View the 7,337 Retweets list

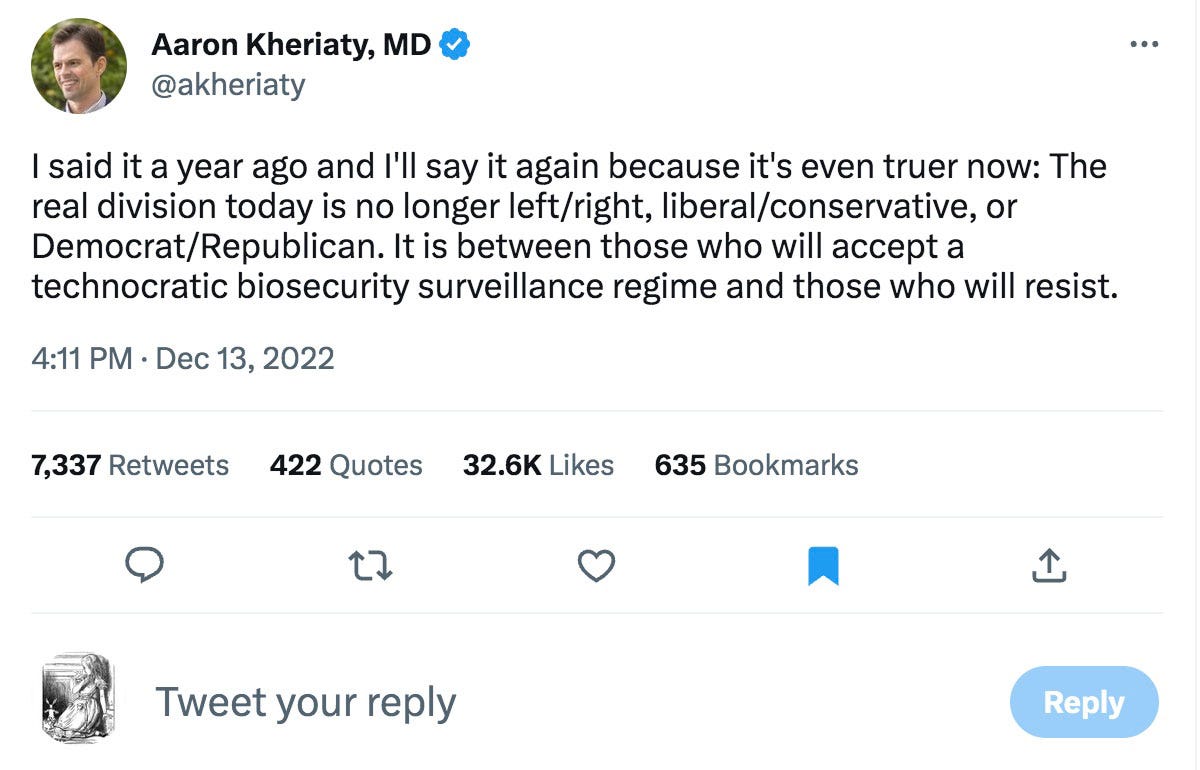coord(130,465)
